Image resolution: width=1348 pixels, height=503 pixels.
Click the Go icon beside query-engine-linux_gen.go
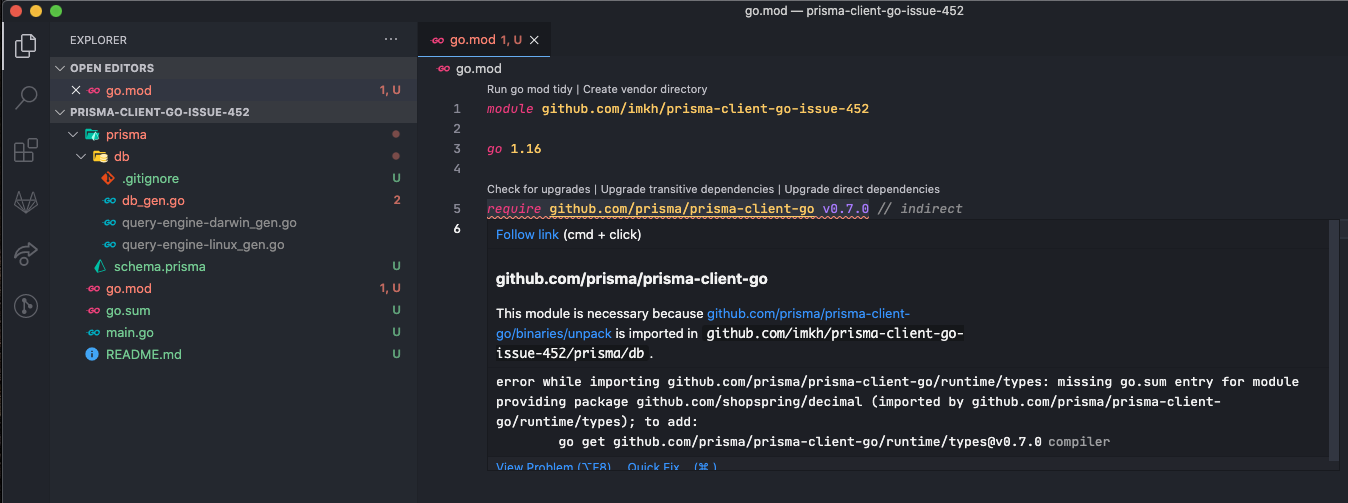click(108, 244)
